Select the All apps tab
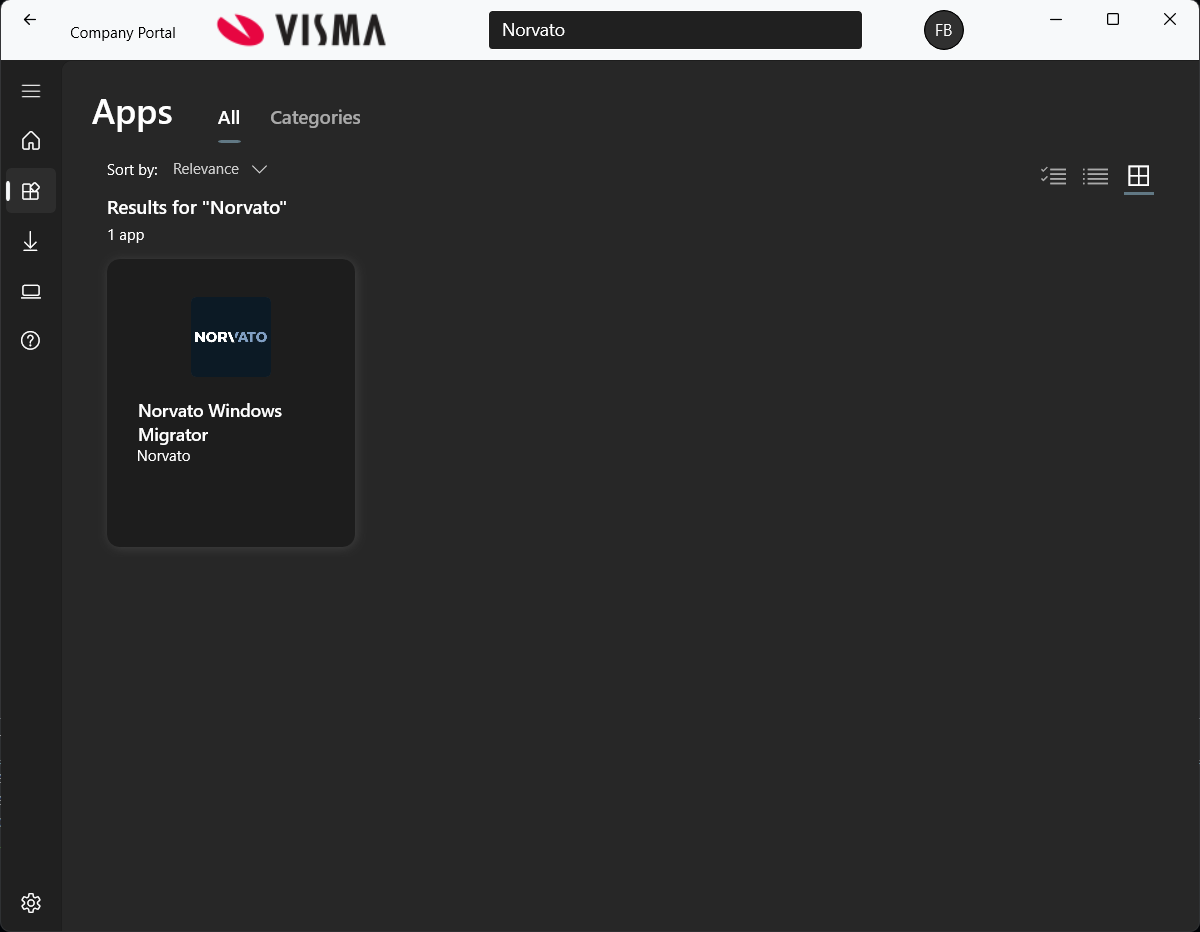Image resolution: width=1200 pixels, height=932 pixels. coord(229,117)
